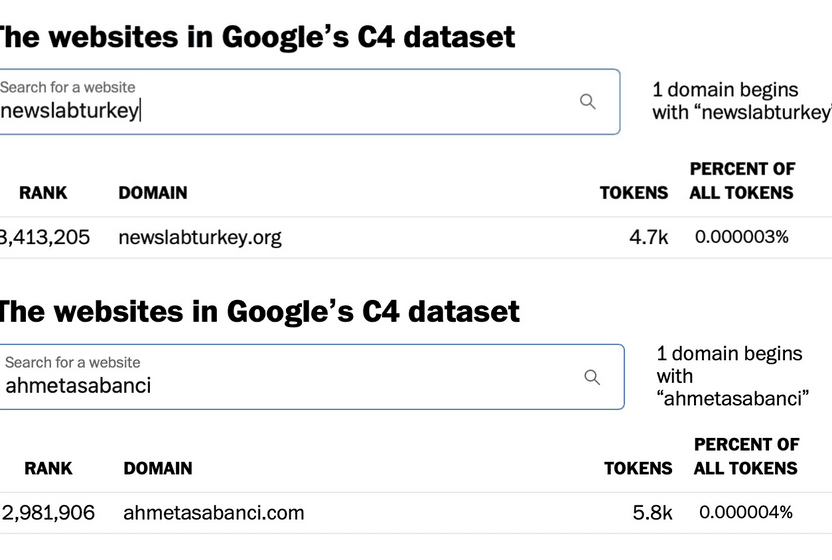Select the 4.7k tokens value

pyautogui.click(x=648, y=237)
